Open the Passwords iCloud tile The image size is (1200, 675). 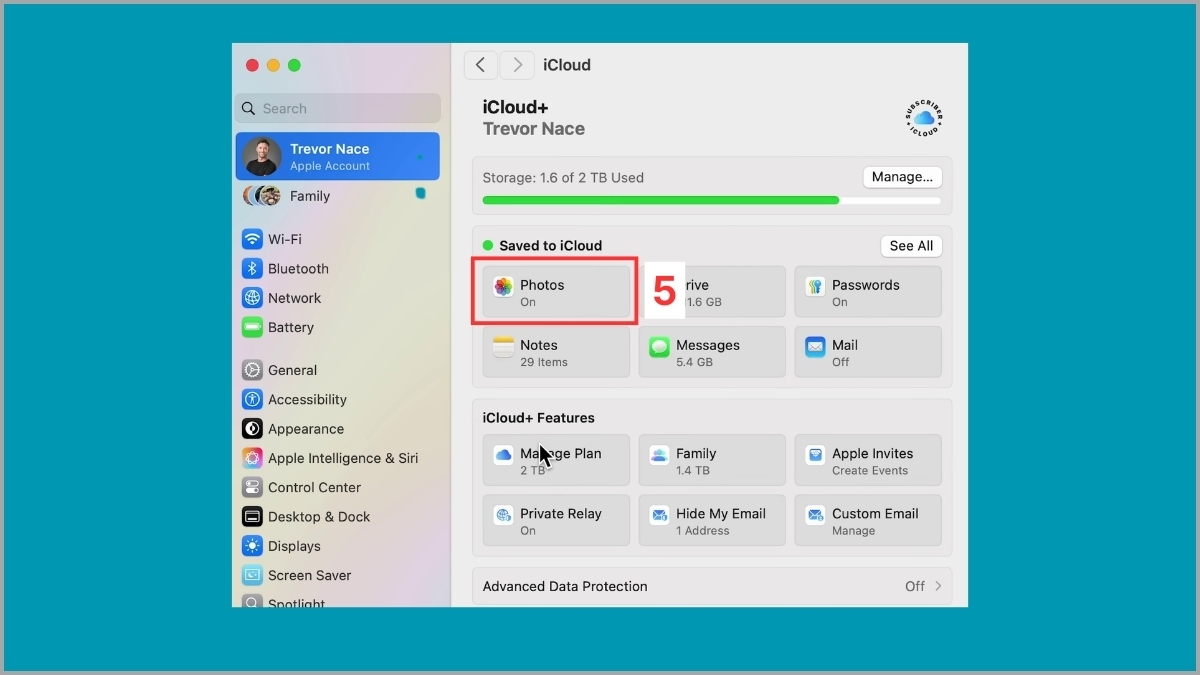(x=868, y=292)
